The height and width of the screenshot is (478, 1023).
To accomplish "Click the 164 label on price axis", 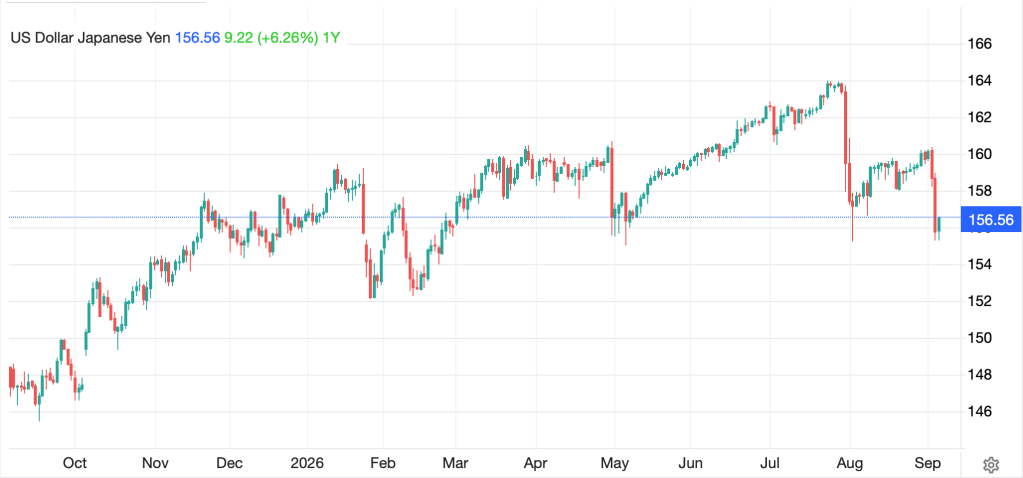I will tap(981, 81).
